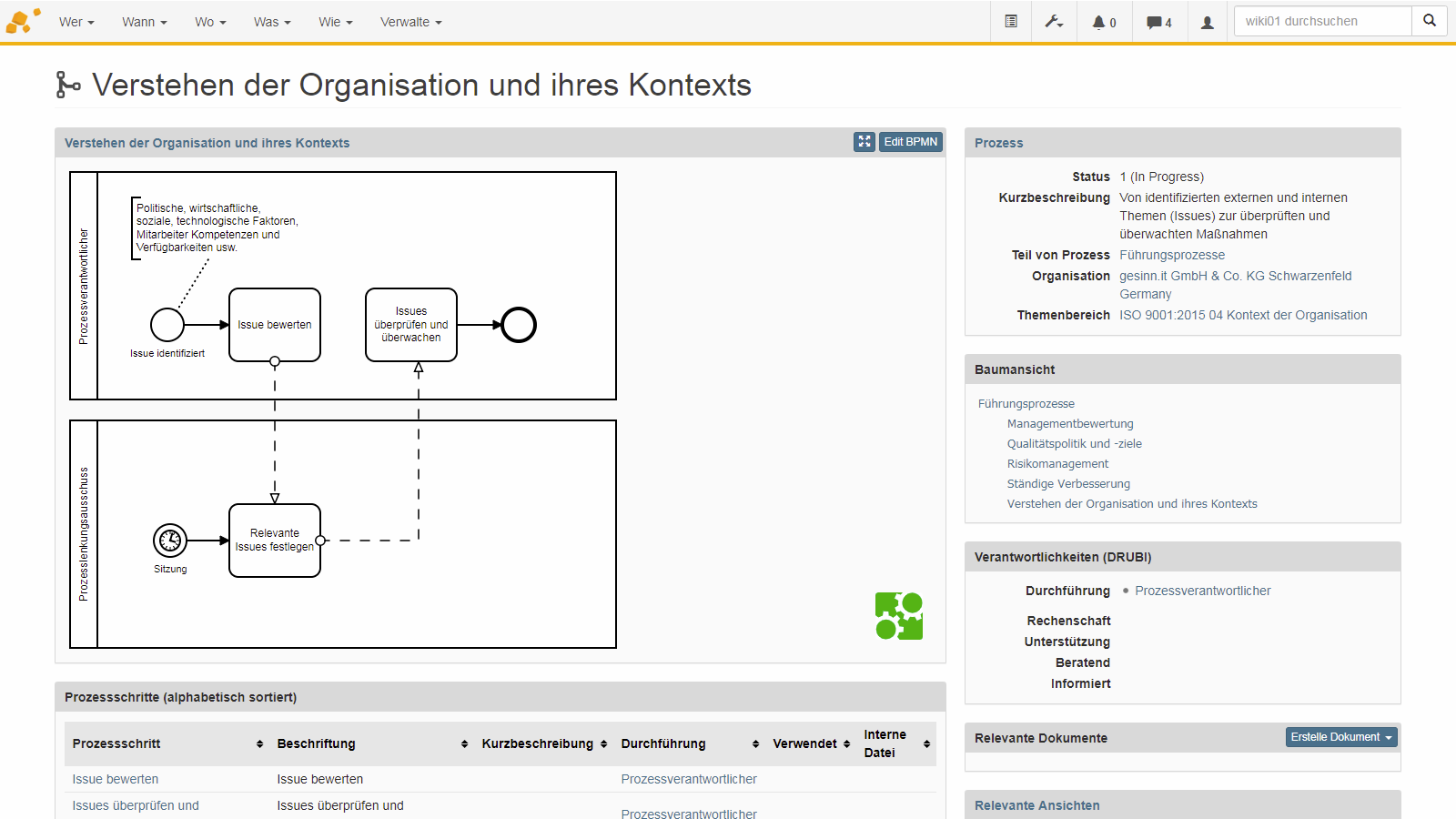This screenshot has width=1456, height=819.
Task: Open gesinn.it GmbH organisation link
Action: tap(1235, 285)
